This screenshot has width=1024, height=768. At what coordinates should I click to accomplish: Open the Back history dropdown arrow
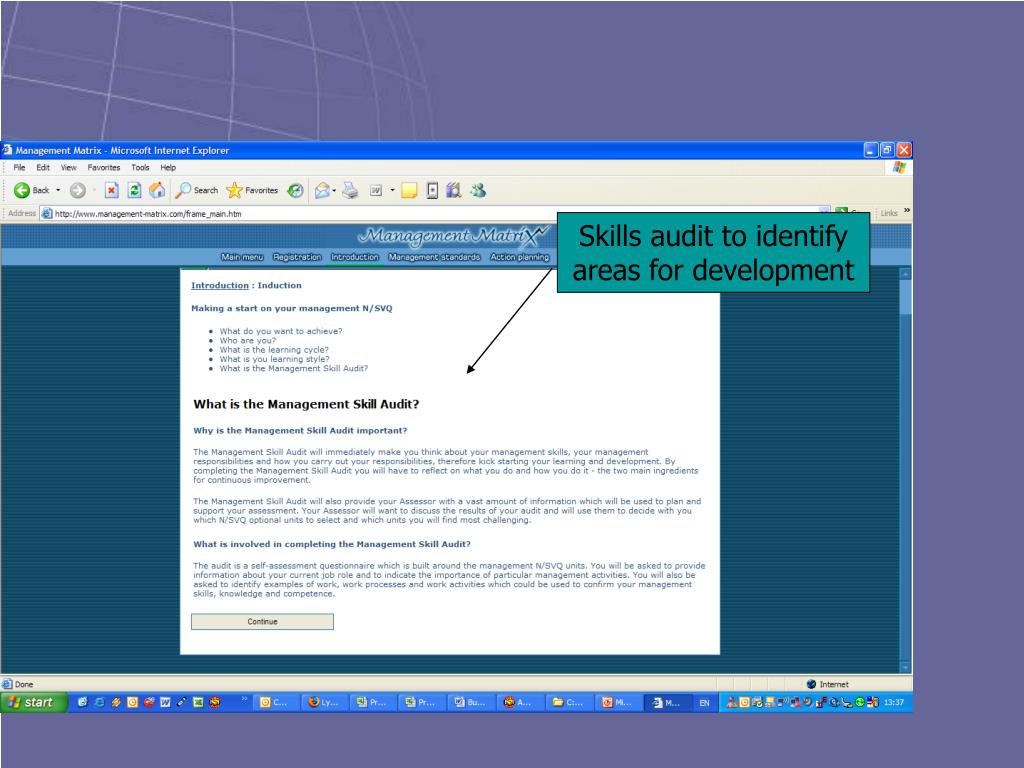coord(58,191)
